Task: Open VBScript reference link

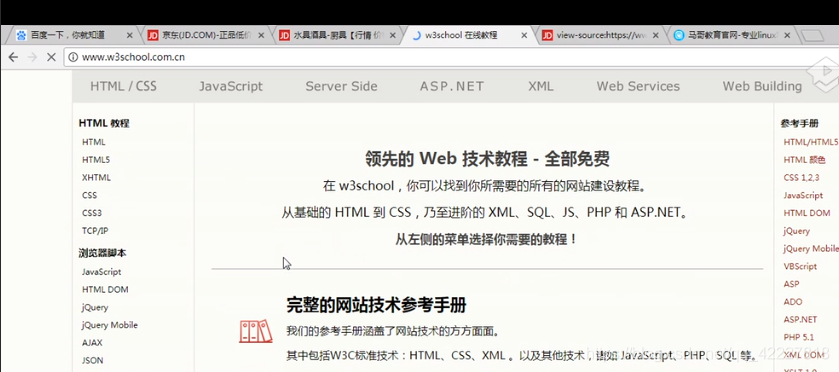Action: 800,266
